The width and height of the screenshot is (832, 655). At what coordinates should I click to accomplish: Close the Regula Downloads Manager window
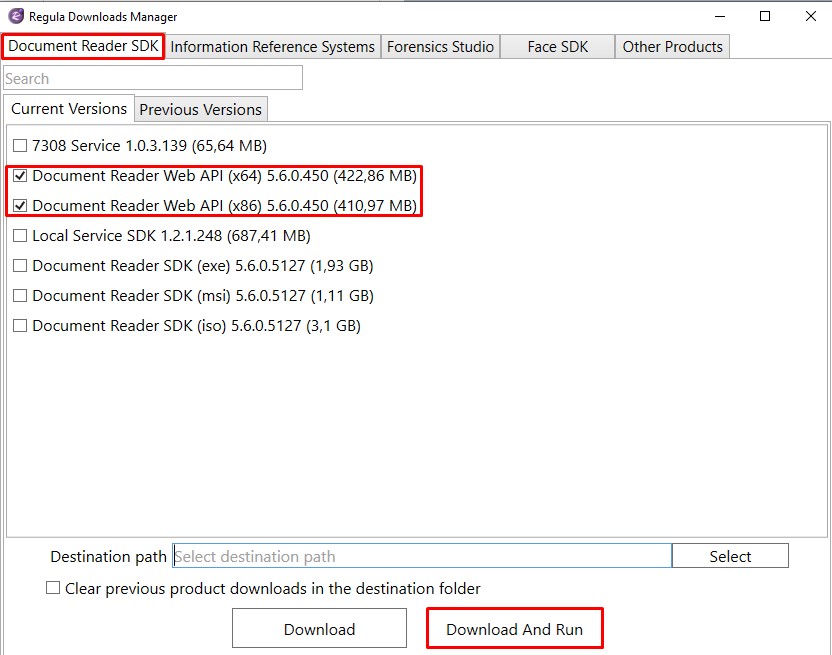(x=811, y=16)
